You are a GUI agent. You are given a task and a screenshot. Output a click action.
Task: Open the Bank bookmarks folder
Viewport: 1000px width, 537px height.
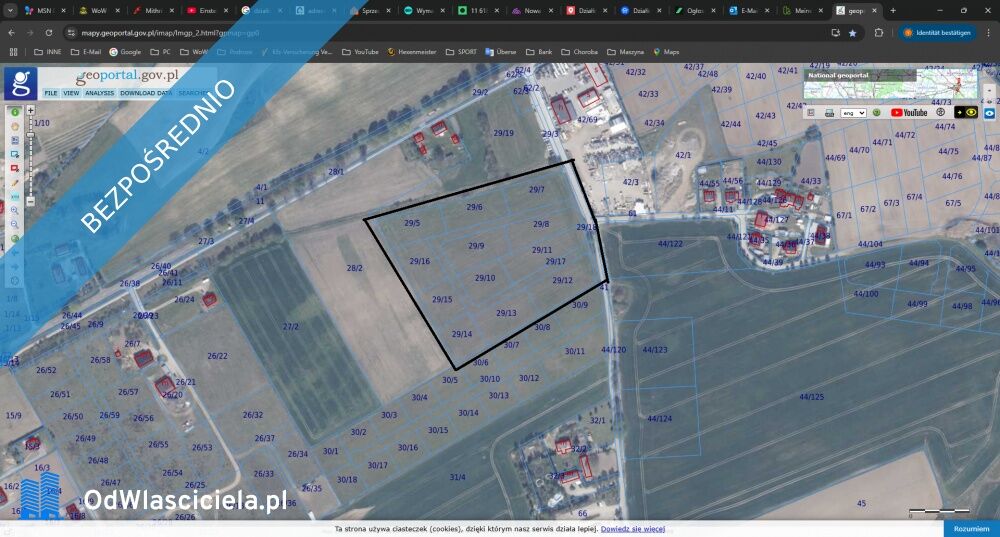point(539,52)
